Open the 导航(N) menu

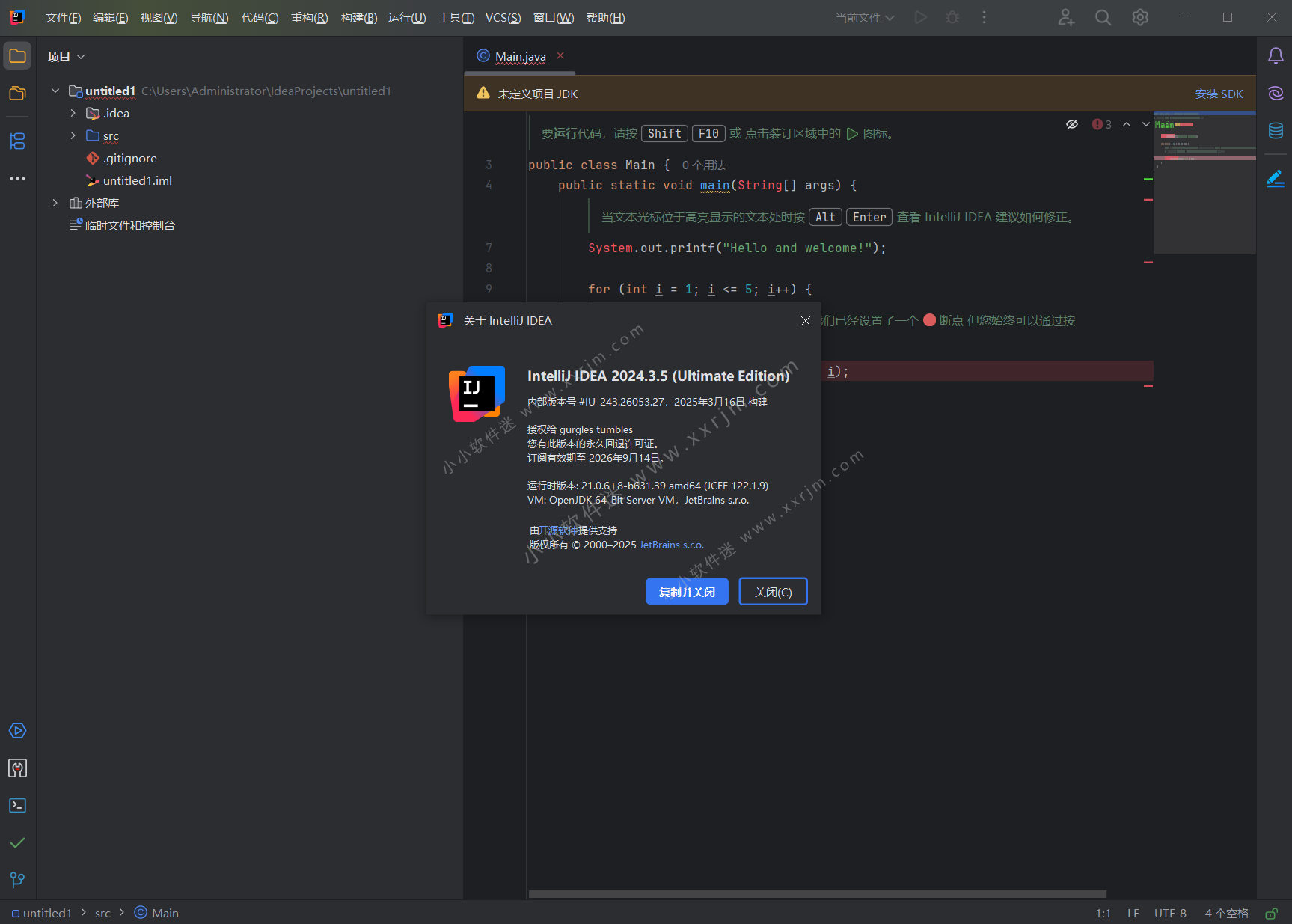[209, 17]
